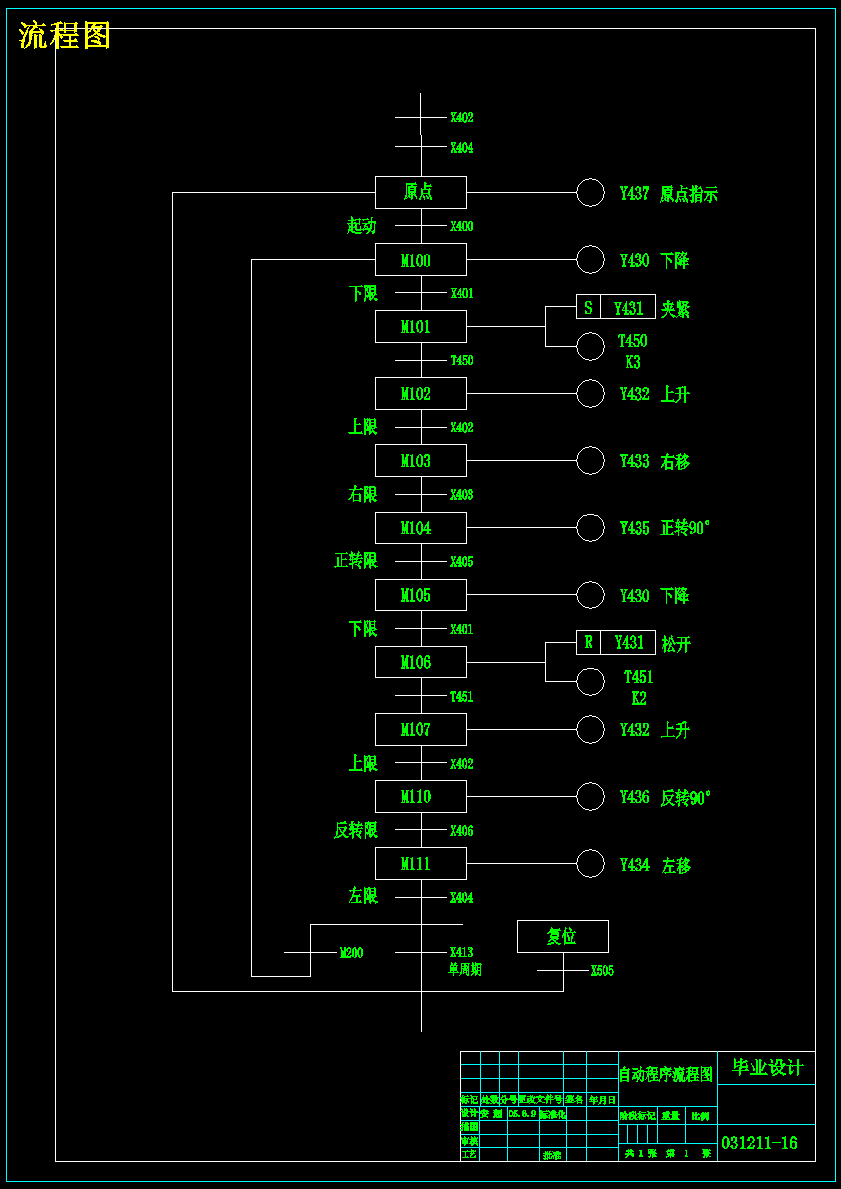Click the M104 step box

pos(421,528)
